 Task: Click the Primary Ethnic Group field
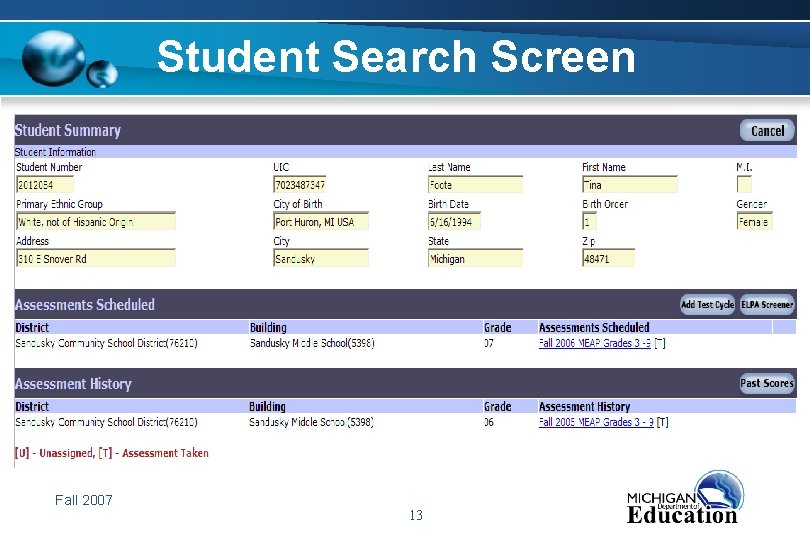pos(96,222)
